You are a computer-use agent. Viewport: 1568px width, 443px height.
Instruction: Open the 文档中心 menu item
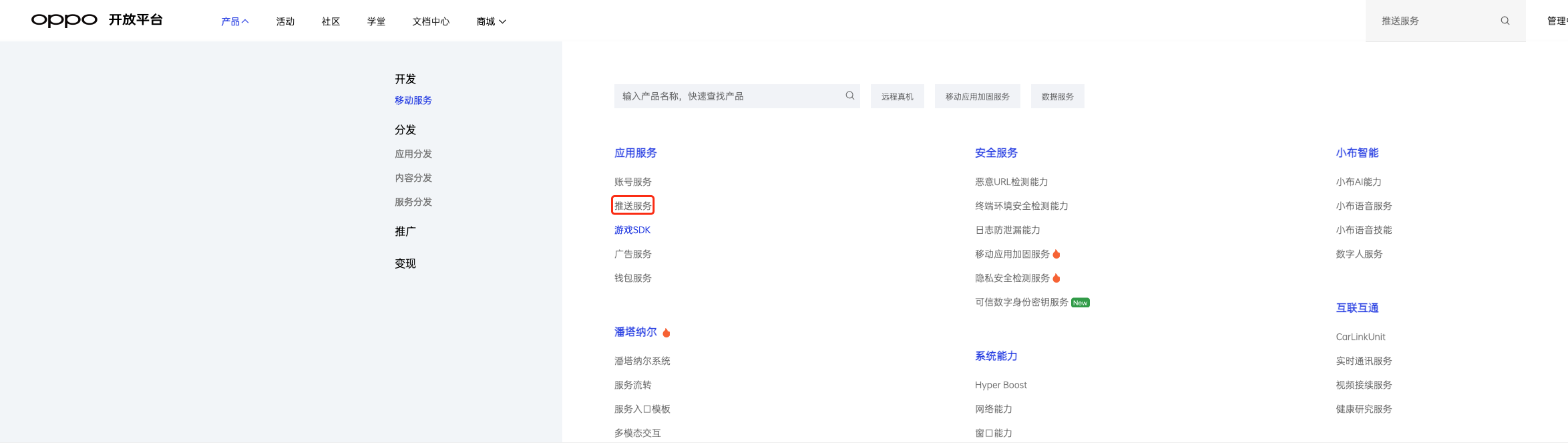(x=431, y=21)
